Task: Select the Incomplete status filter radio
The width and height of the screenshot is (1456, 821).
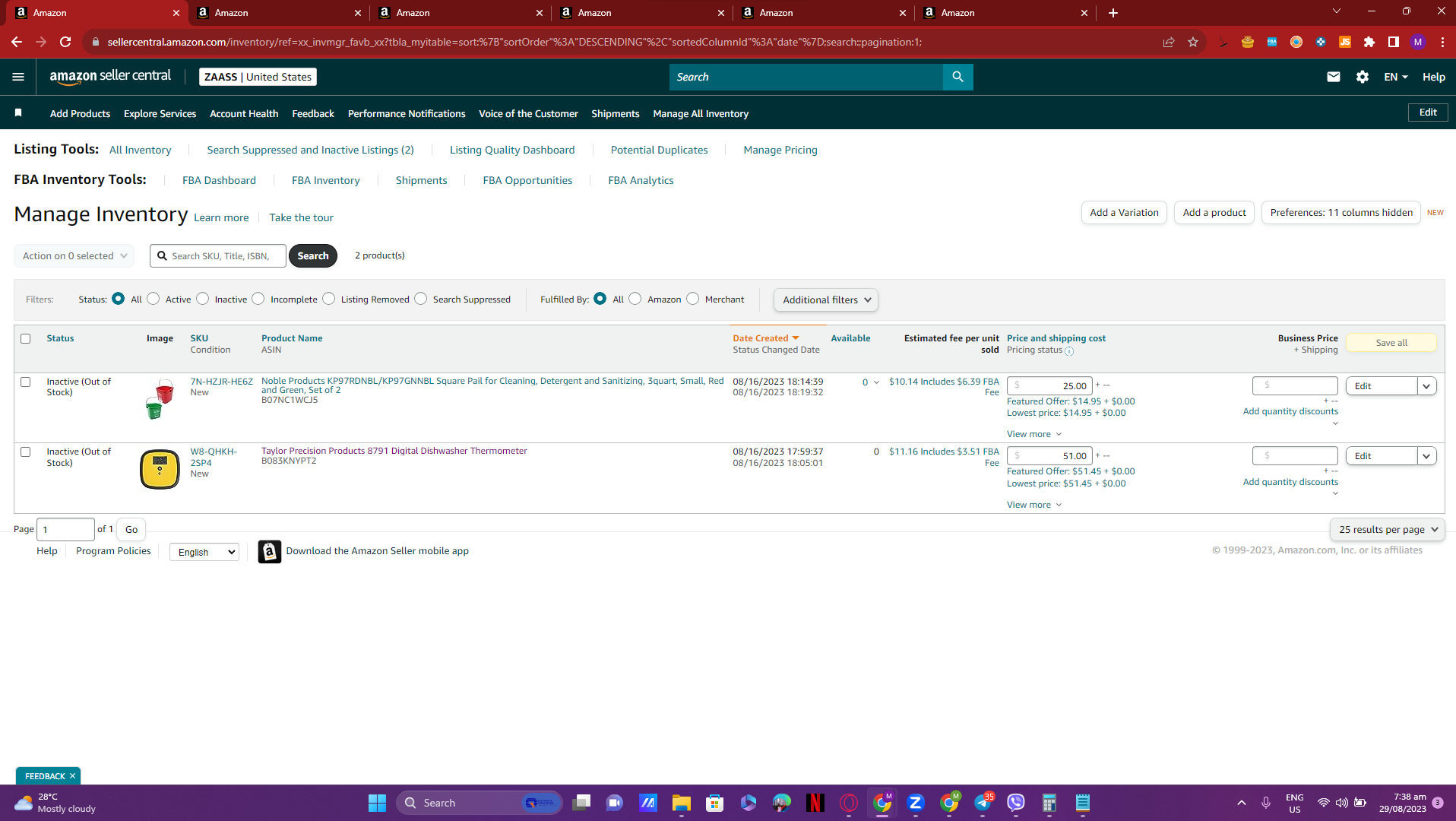Action: (x=258, y=299)
